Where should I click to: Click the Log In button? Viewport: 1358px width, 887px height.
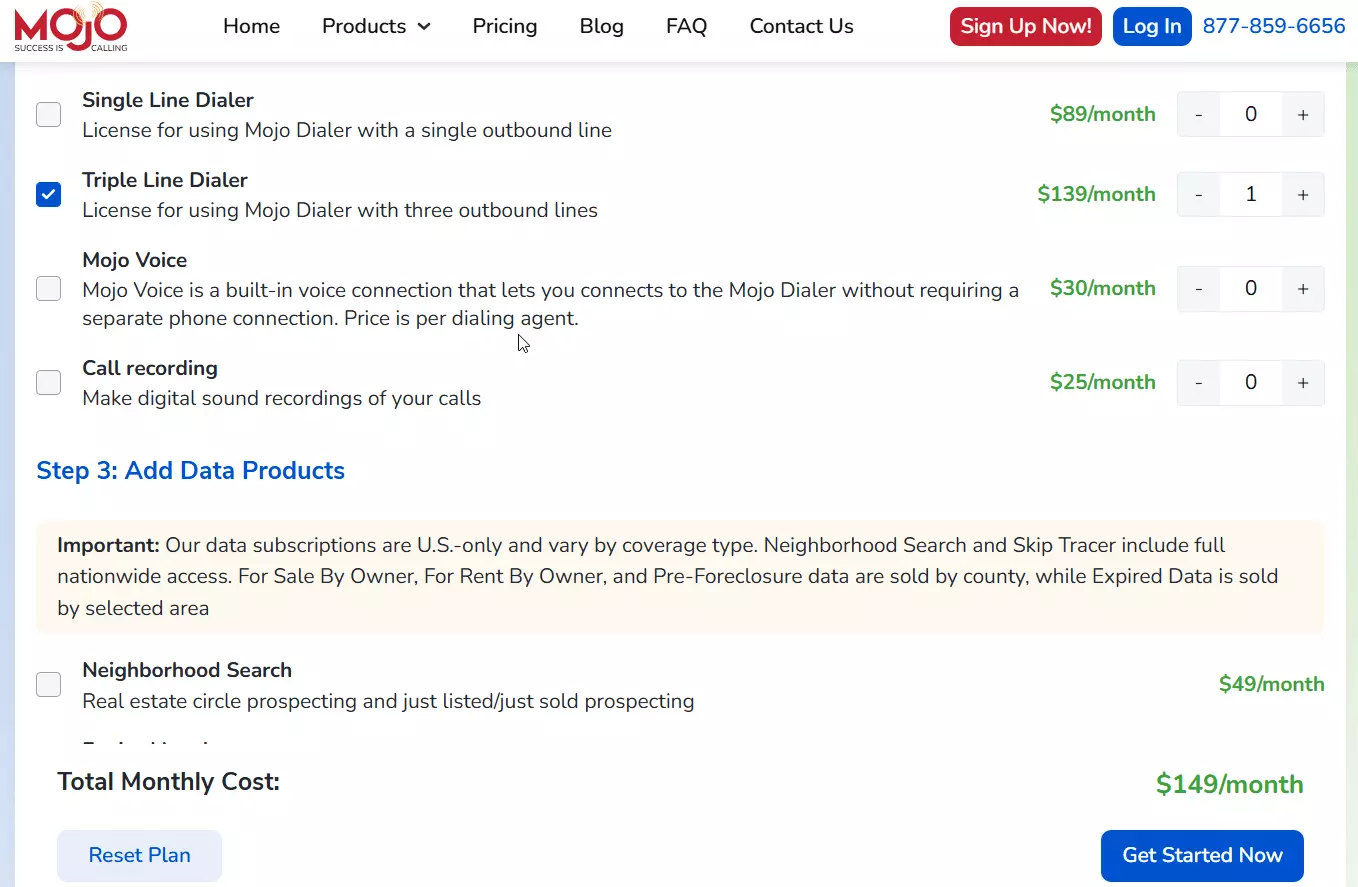point(1152,27)
